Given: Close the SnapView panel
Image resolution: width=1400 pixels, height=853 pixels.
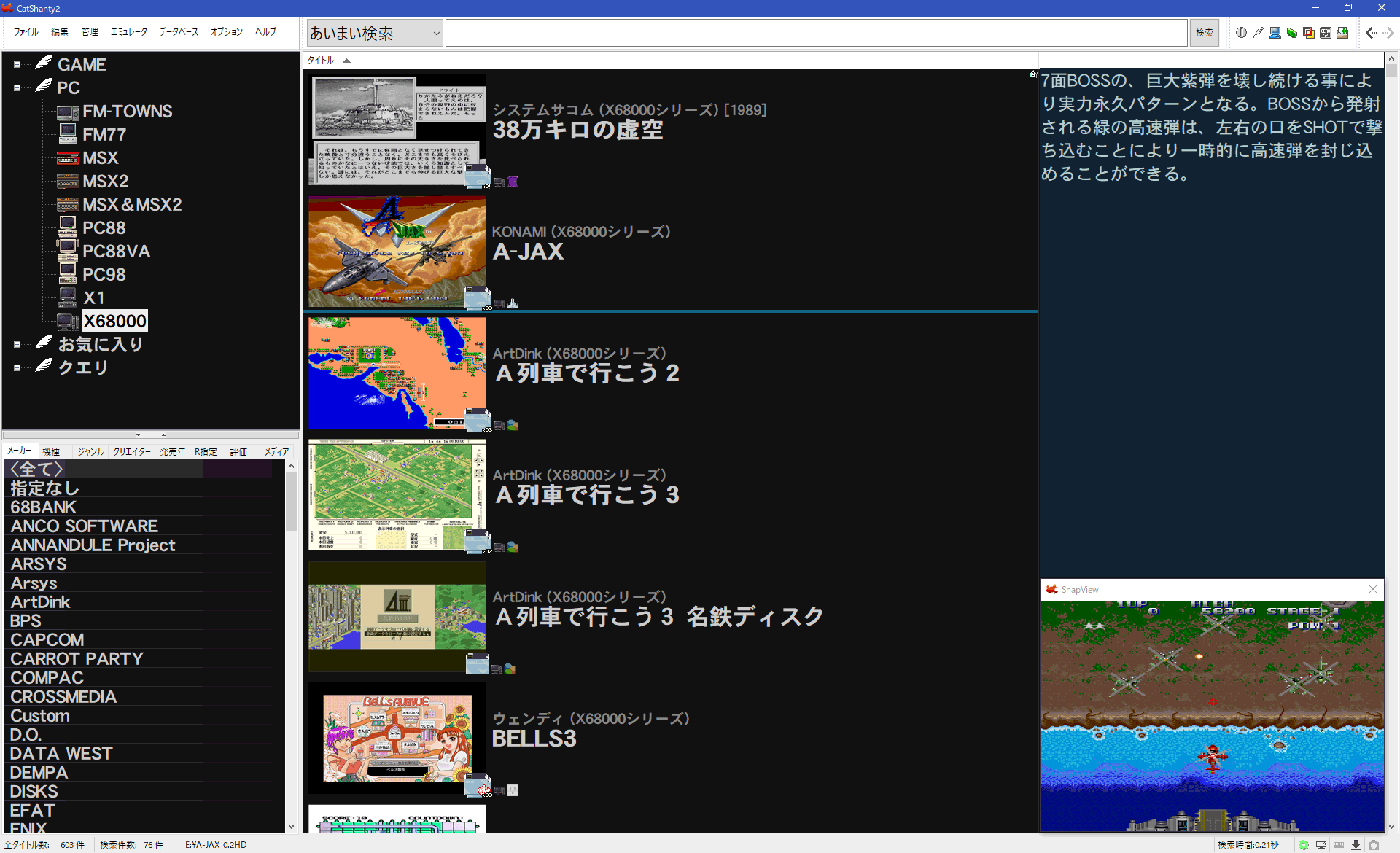Looking at the screenshot, I should coord(1373,589).
